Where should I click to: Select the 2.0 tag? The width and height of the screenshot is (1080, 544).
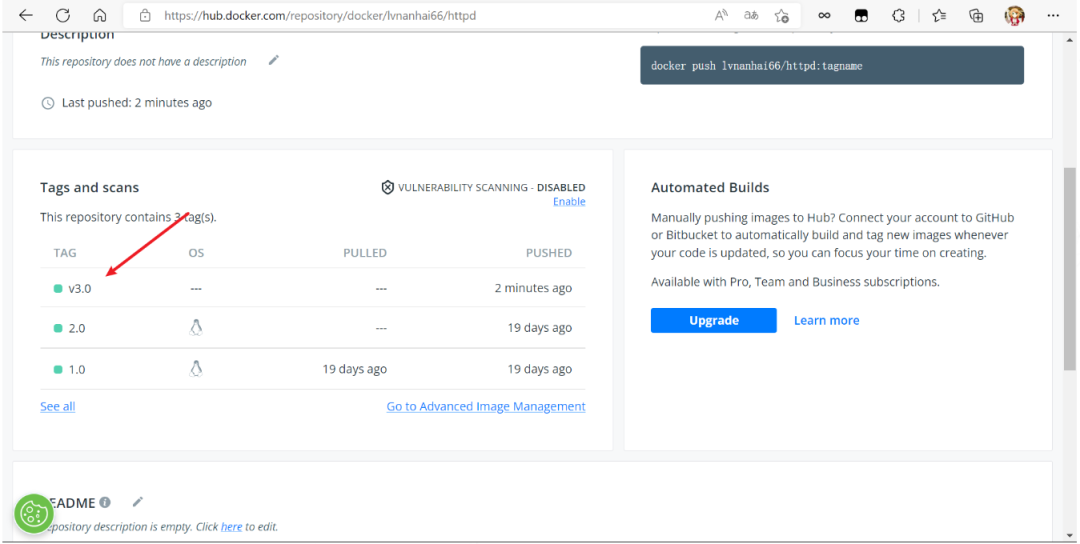click(76, 328)
